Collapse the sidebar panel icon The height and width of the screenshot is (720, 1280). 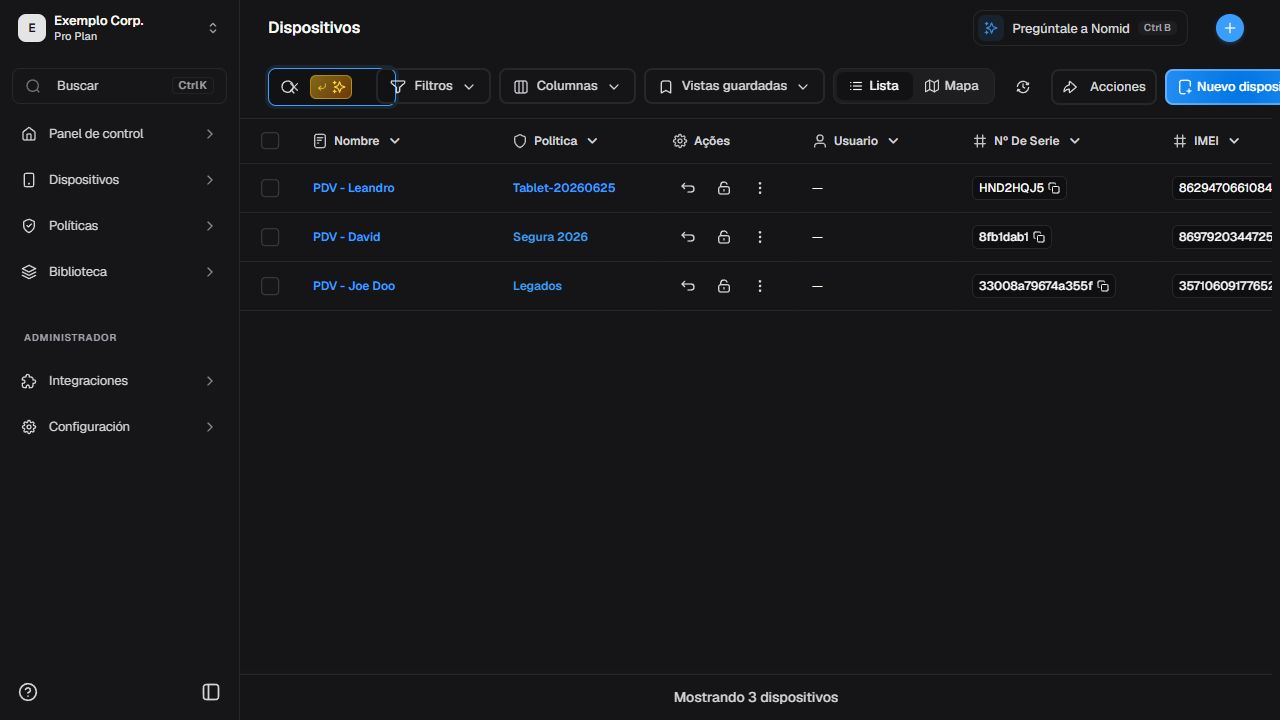point(211,692)
